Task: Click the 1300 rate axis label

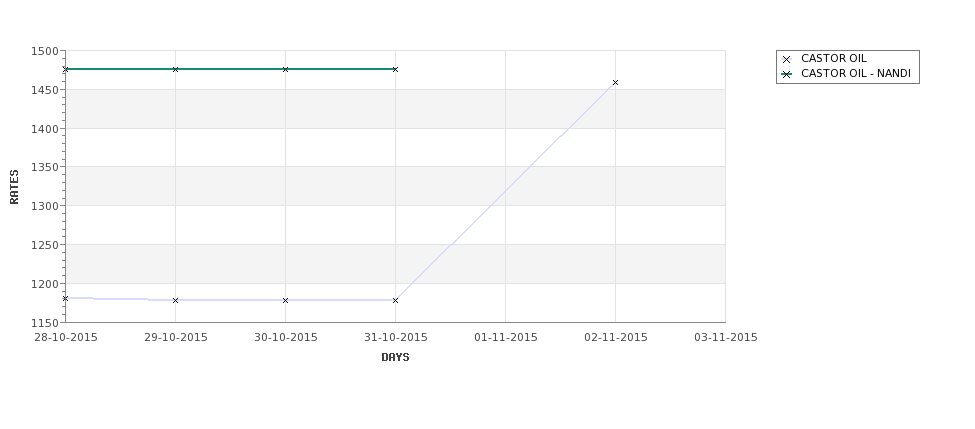Action: [44, 206]
